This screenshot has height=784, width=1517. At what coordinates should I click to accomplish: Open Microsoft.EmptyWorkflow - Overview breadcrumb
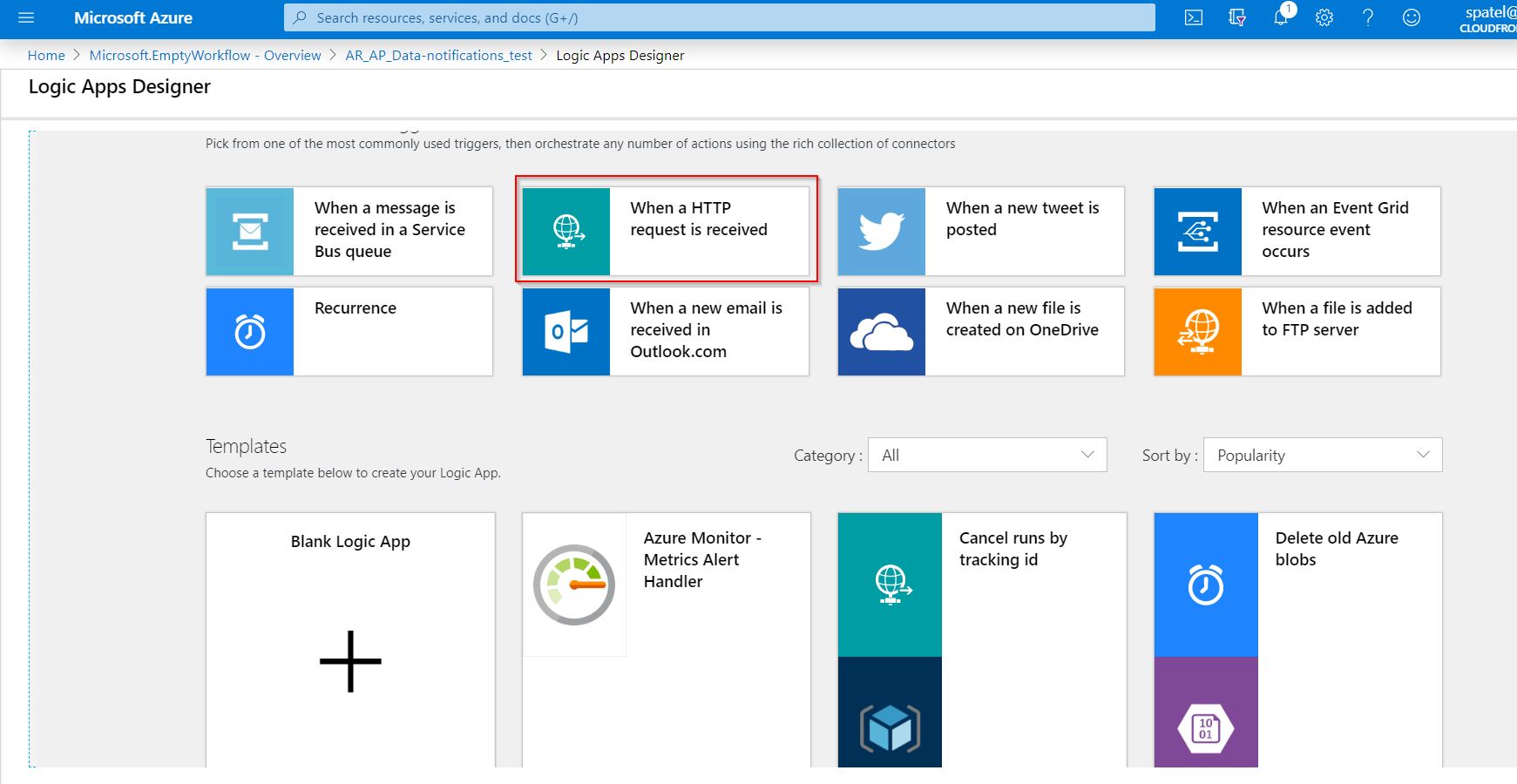(x=205, y=55)
